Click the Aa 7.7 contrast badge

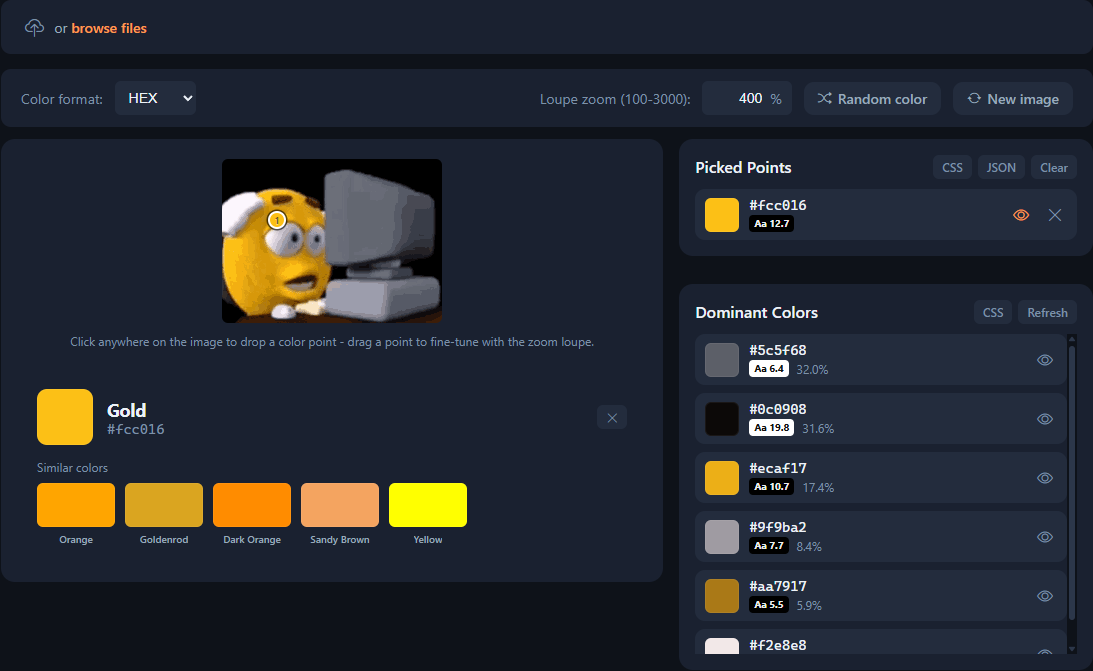point(769,546)
